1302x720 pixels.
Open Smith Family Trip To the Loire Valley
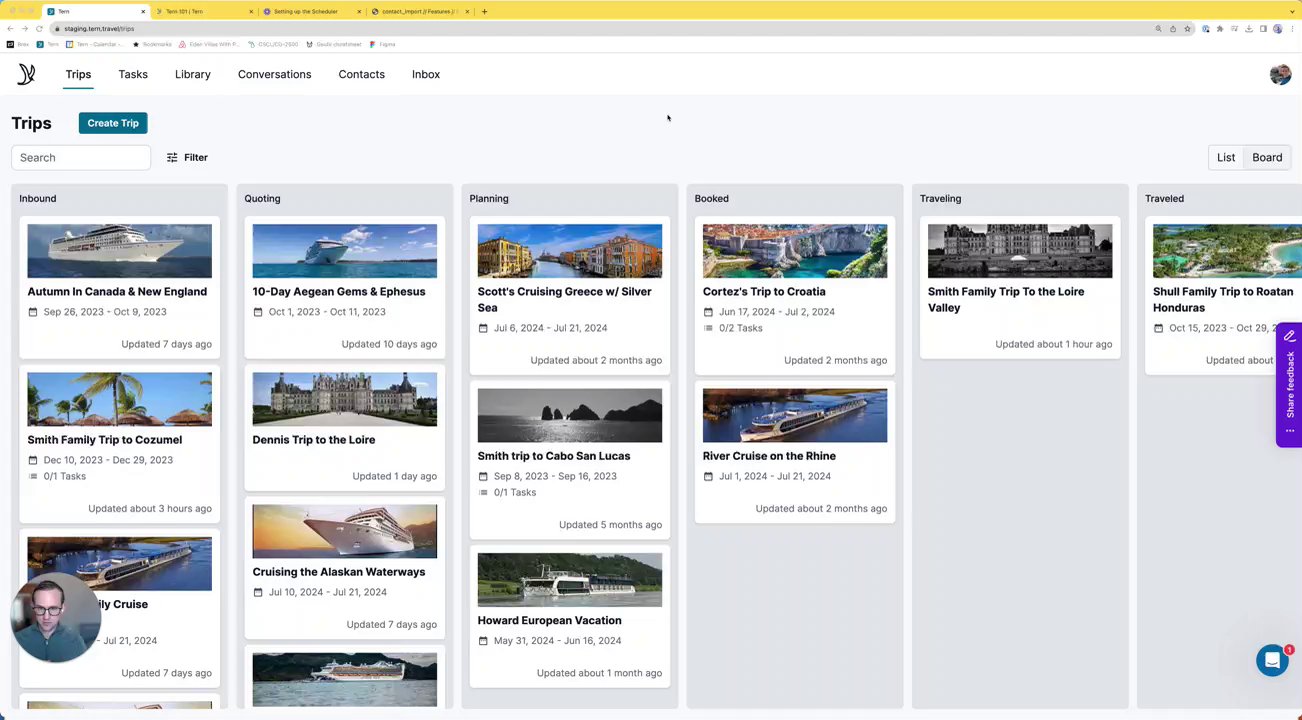[x=1006, y=300]
